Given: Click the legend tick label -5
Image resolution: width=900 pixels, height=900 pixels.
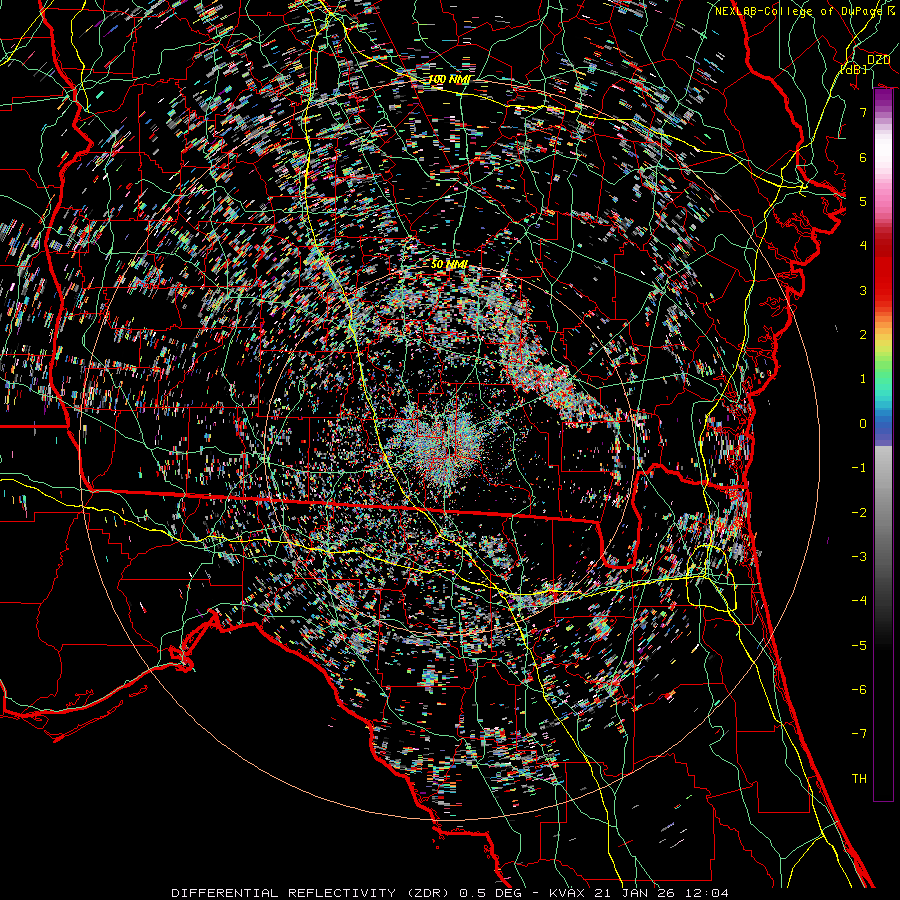Looking at the screenshot, I should pyautogui.click(x=859, y=646).
